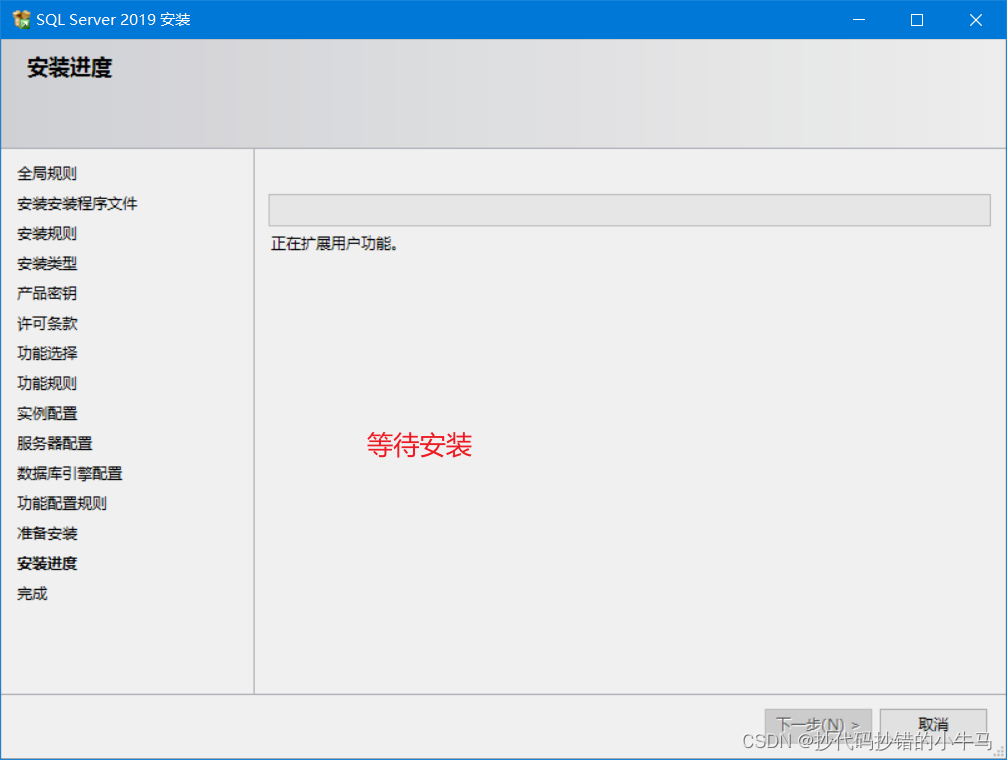Select the 产品密钥 step
1007x760 pixels.
[47, 294]
